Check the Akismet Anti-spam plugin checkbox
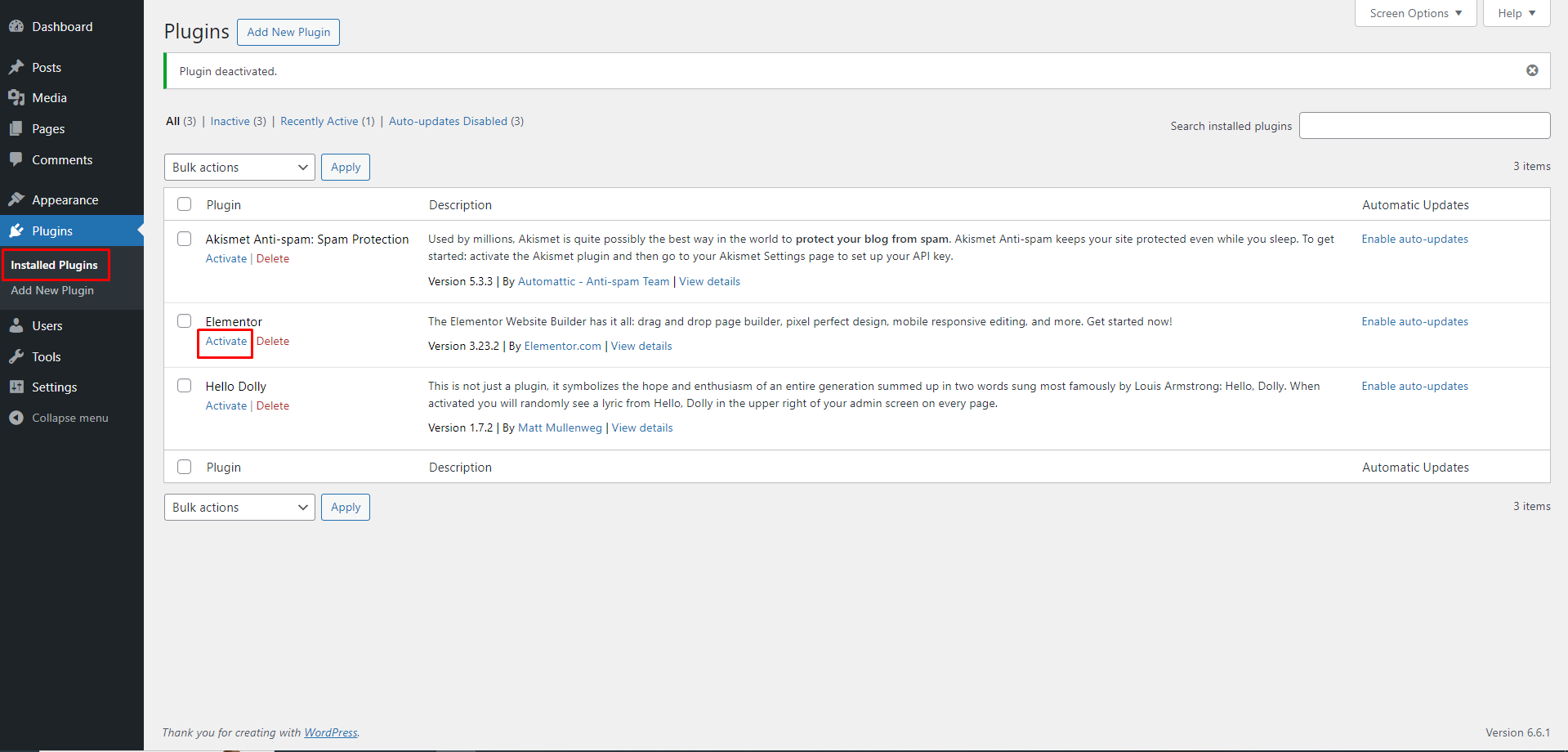 [185, 239]
